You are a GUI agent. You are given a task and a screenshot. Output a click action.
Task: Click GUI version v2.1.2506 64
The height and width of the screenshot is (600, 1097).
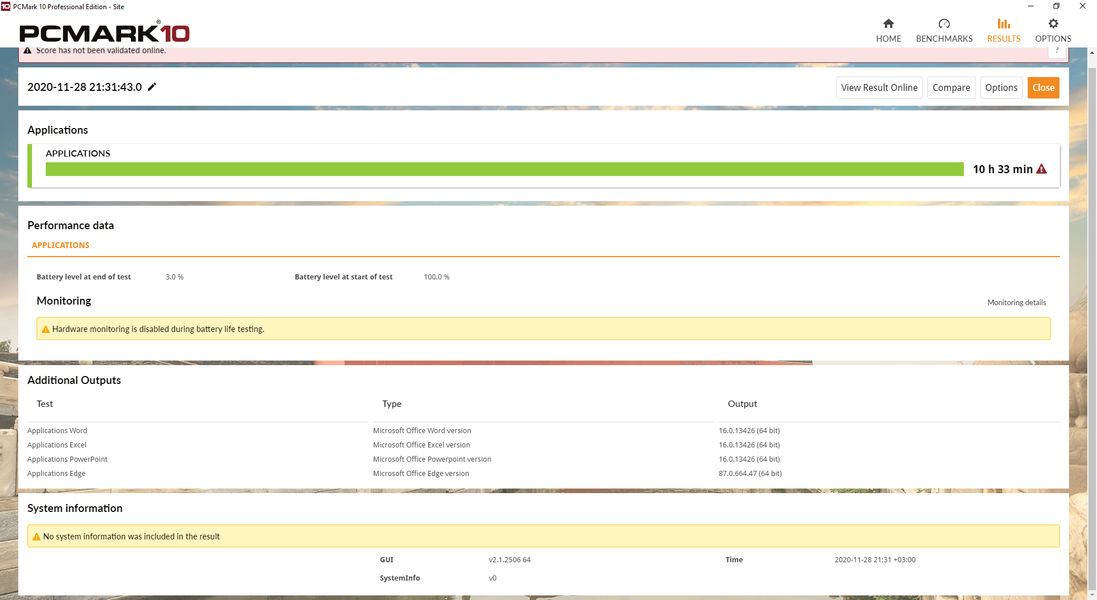coord(509,560)
